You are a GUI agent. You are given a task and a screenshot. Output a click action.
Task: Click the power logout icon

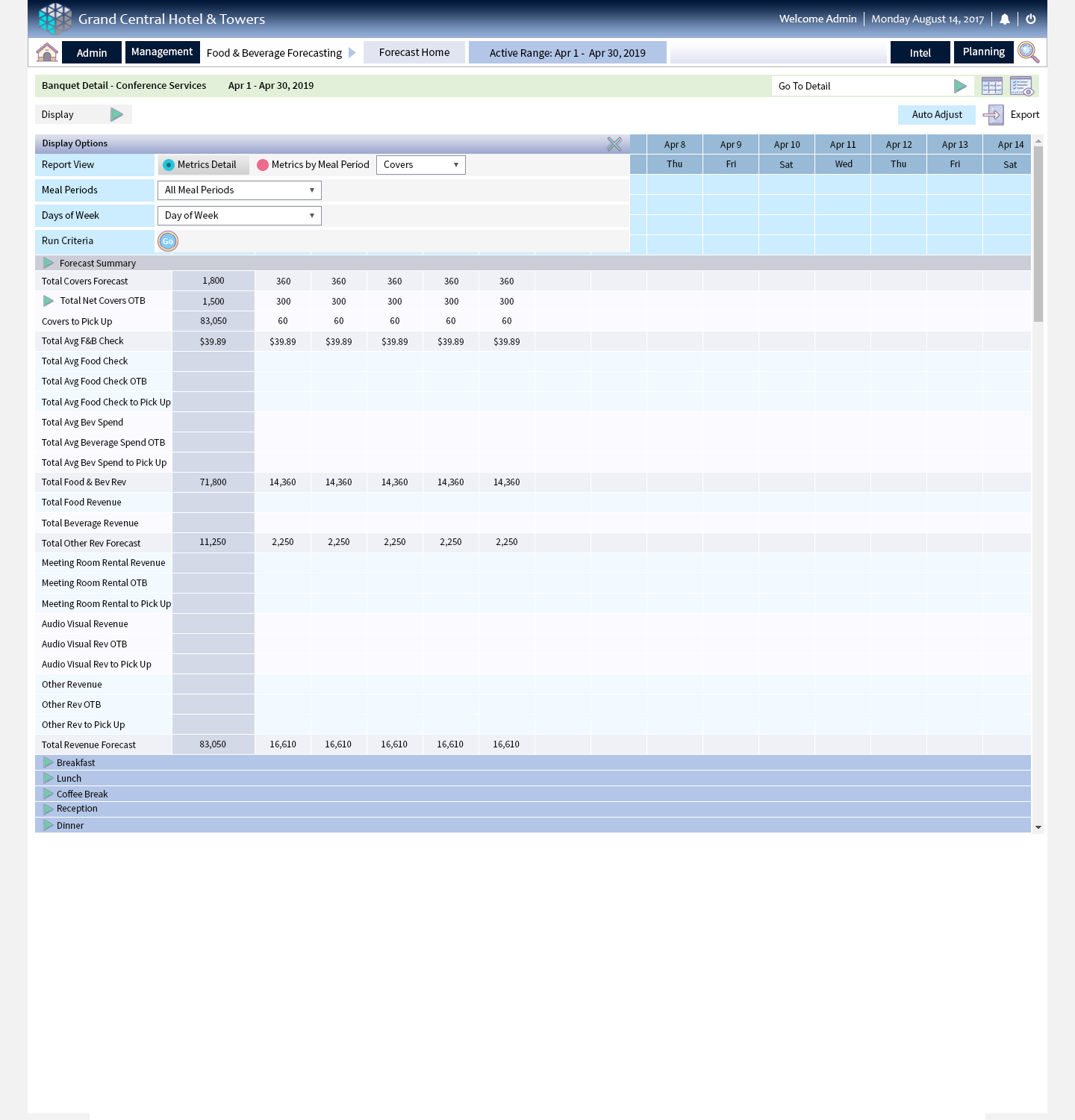[1031, 19]
